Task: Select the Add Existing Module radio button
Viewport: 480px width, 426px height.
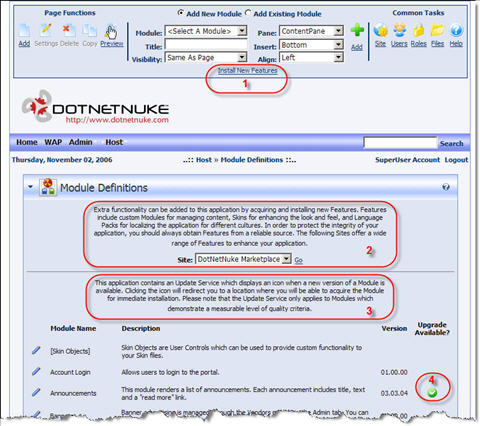Action: 248,13
